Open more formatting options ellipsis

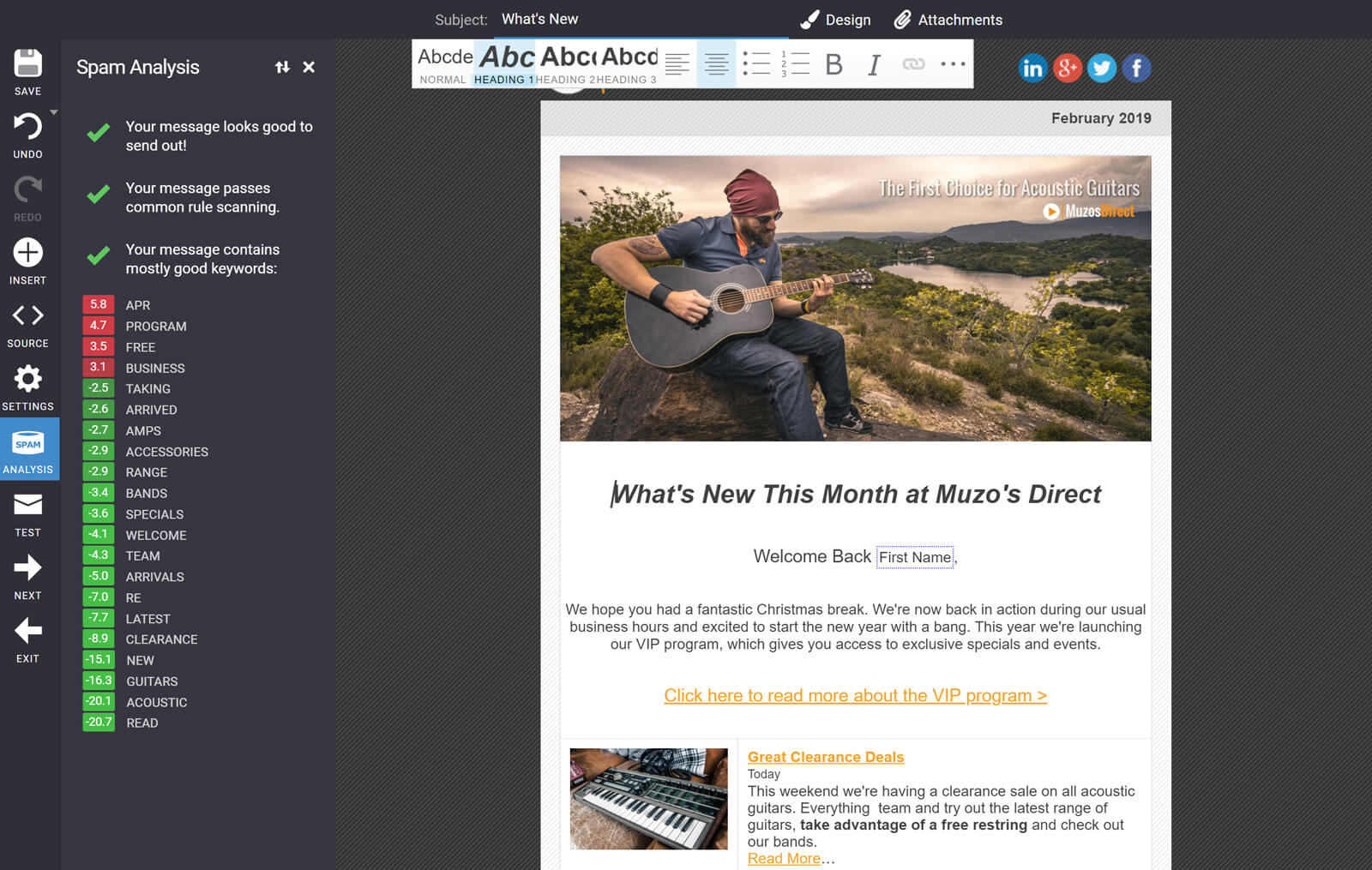[x=953, y=64]
